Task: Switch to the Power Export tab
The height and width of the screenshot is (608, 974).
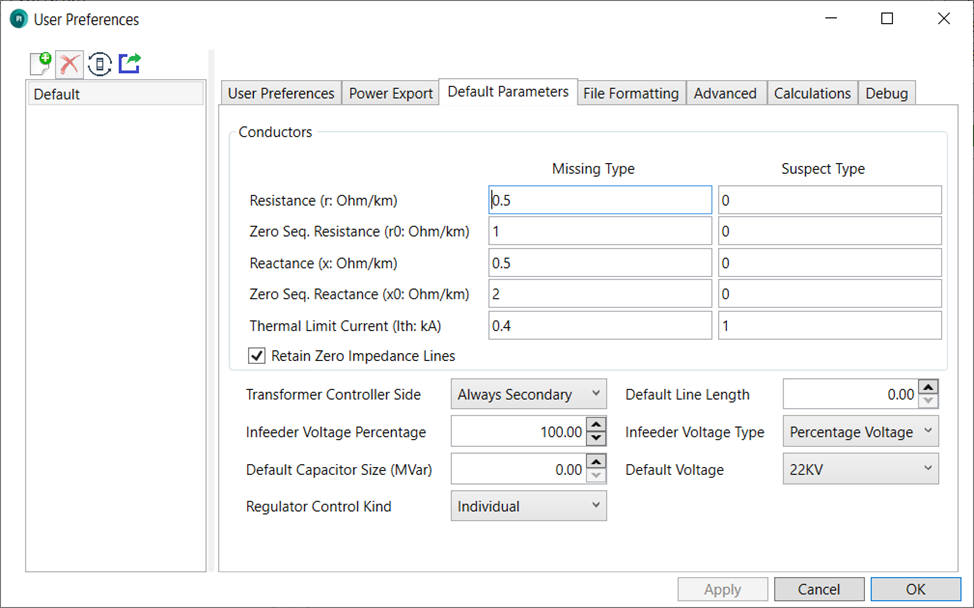Action: (x=391, y=93)
